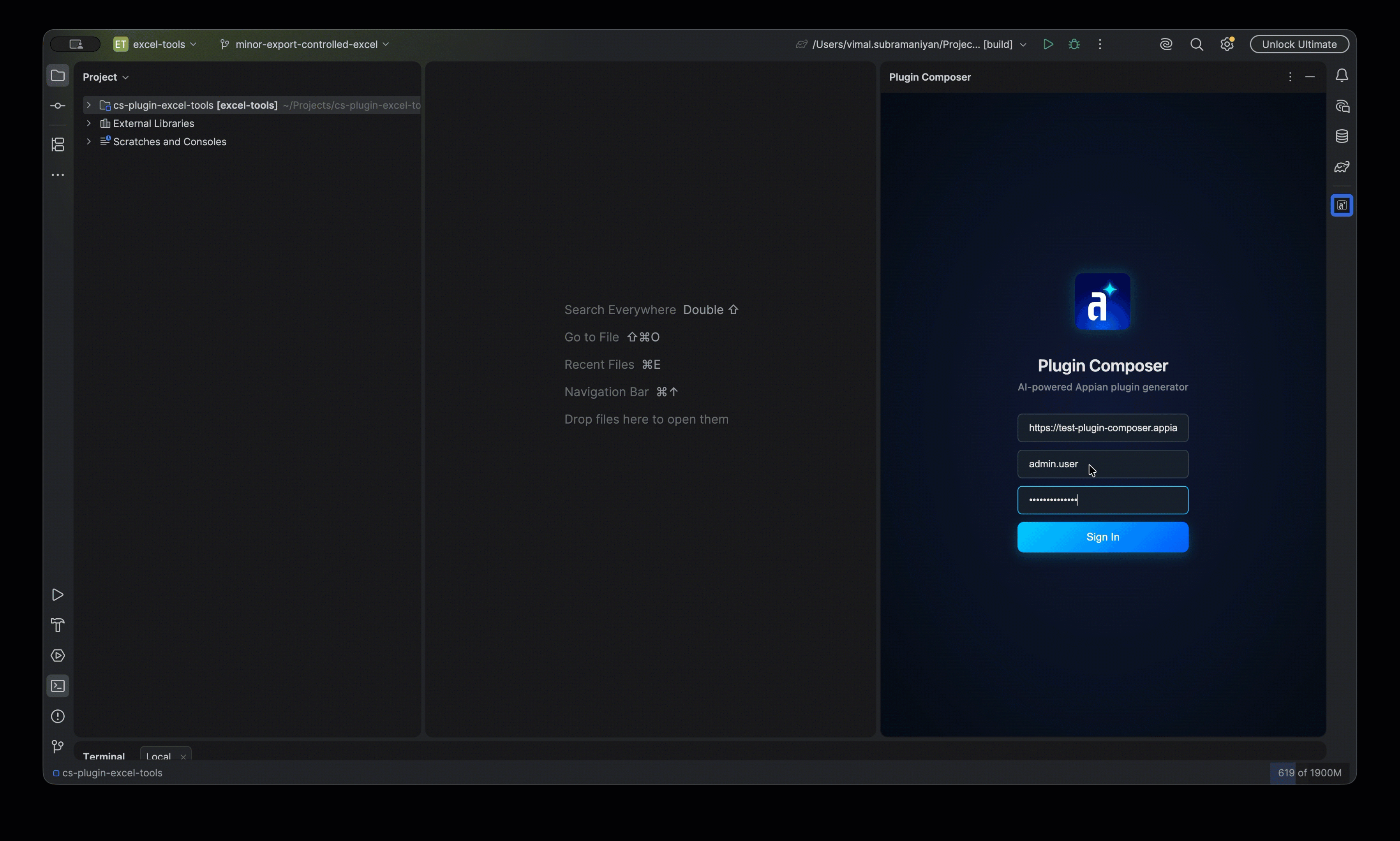Open IDE settings gear
This screenshot has height=841, width=1400.
[x=1227, y=44]
